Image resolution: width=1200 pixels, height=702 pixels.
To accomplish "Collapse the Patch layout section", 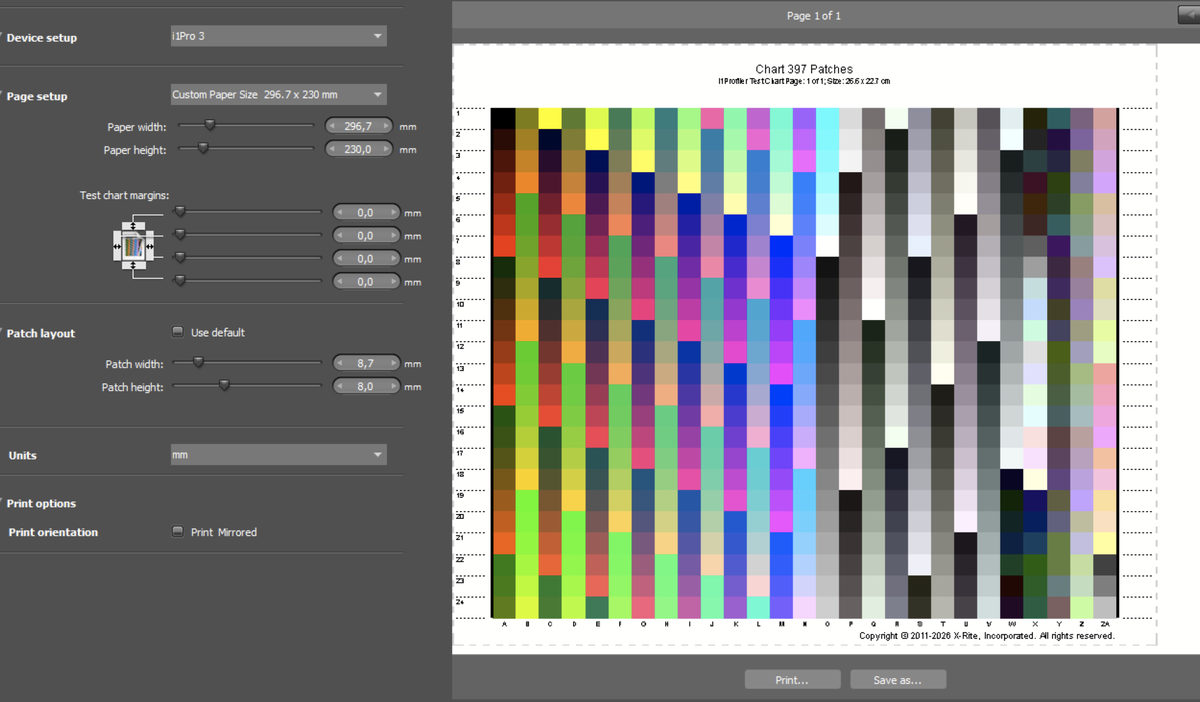I will point(40,333).
